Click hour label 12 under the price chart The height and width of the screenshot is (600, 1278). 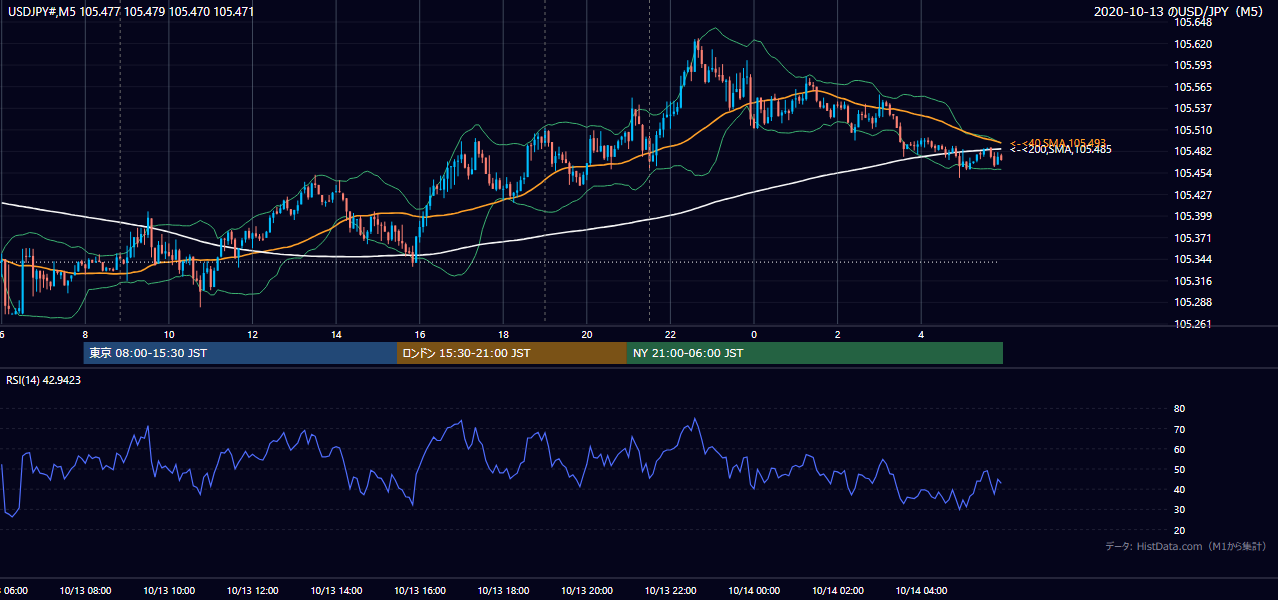pyautogui.click(x=252, y=334)
